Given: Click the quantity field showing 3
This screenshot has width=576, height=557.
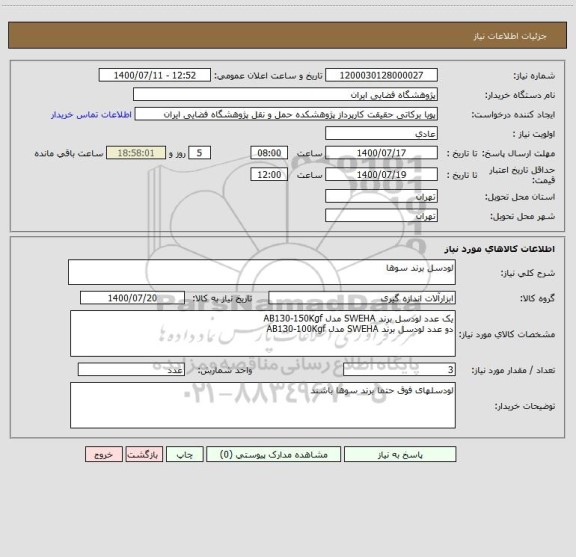Looking at the screenshot, I should [x=399, y=370].
